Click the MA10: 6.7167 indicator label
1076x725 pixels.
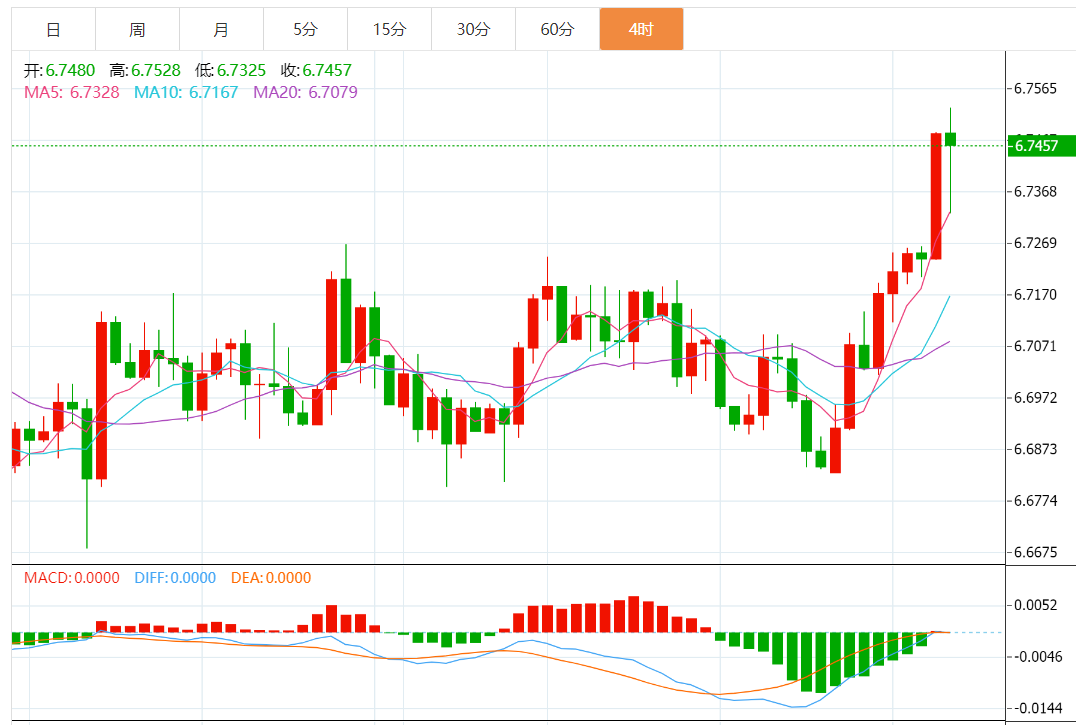[x=186, y=92]
